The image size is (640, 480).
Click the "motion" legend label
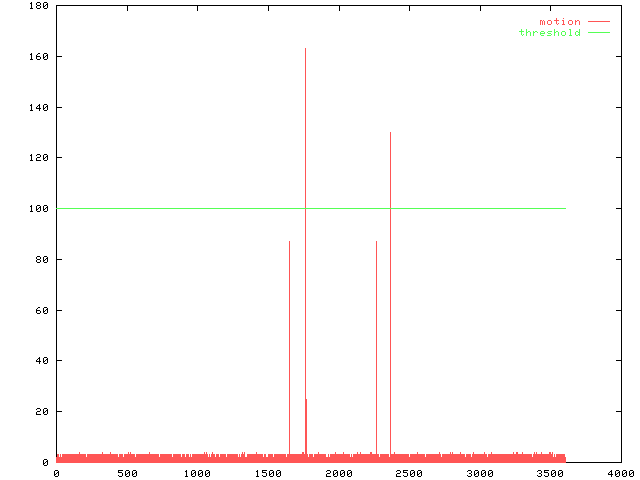click(559, 22)
